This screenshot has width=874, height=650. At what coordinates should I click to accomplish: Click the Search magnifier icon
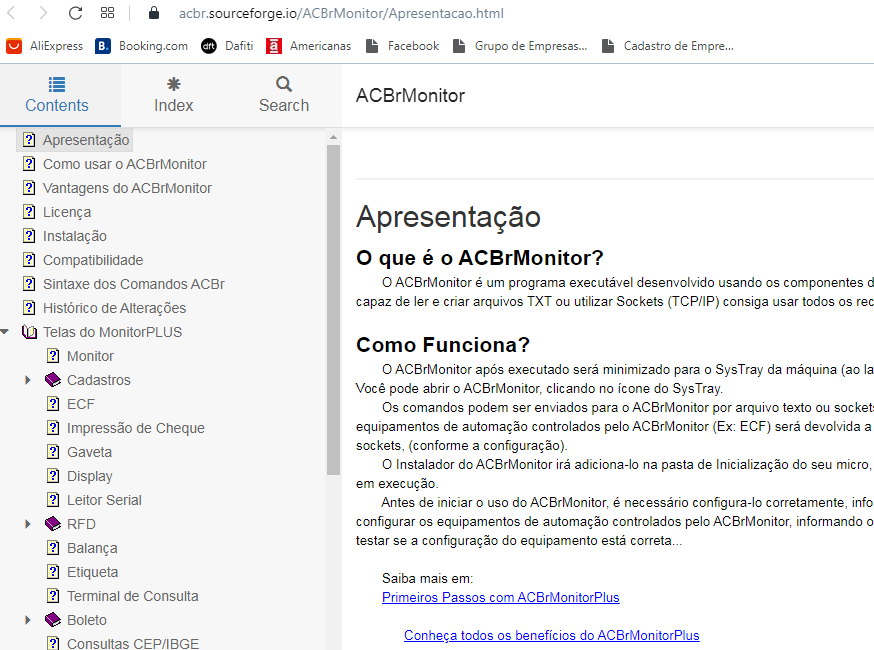[x=284, y=84]
